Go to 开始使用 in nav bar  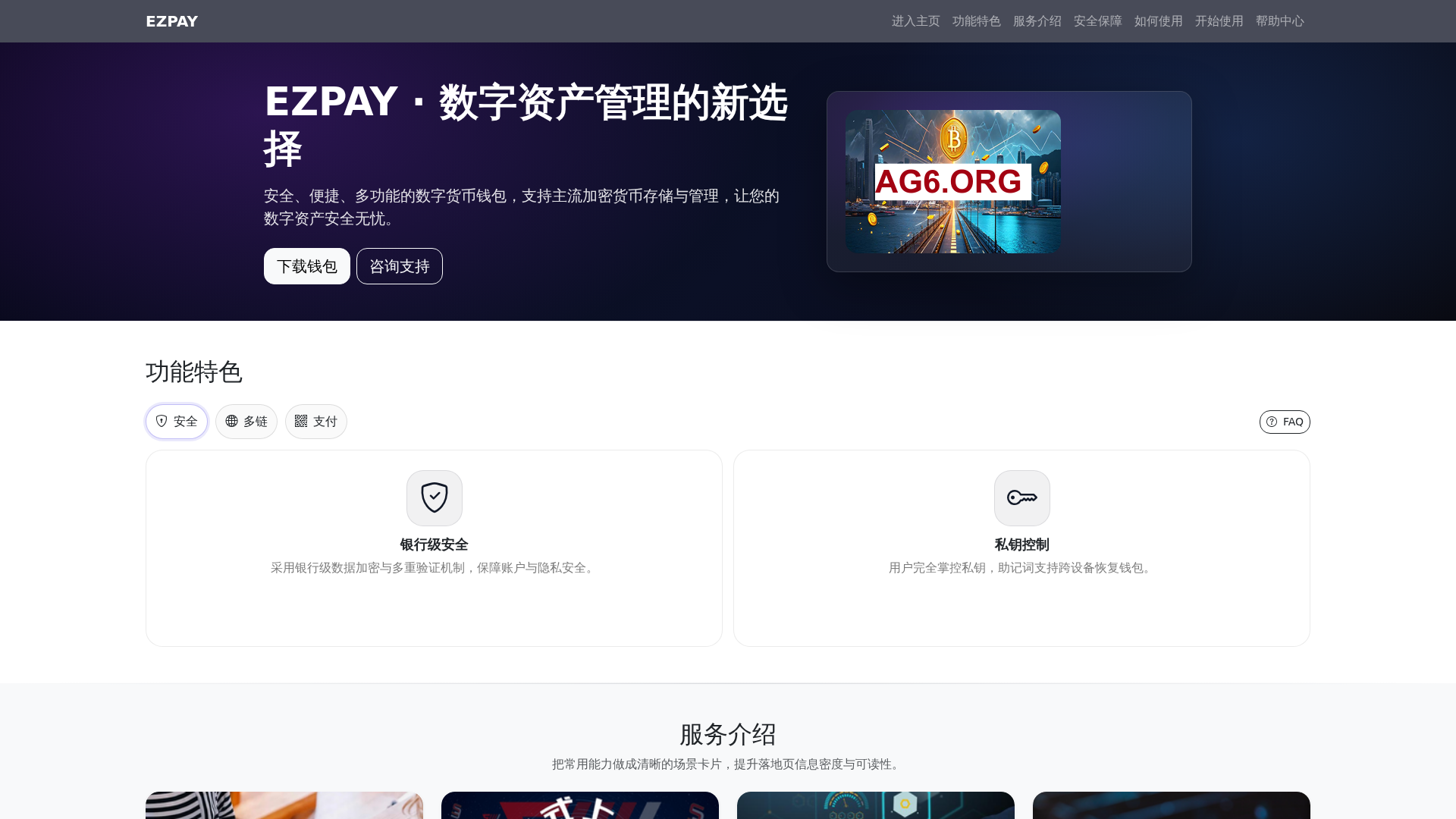pyautogui.click(x=1219, y=21)
